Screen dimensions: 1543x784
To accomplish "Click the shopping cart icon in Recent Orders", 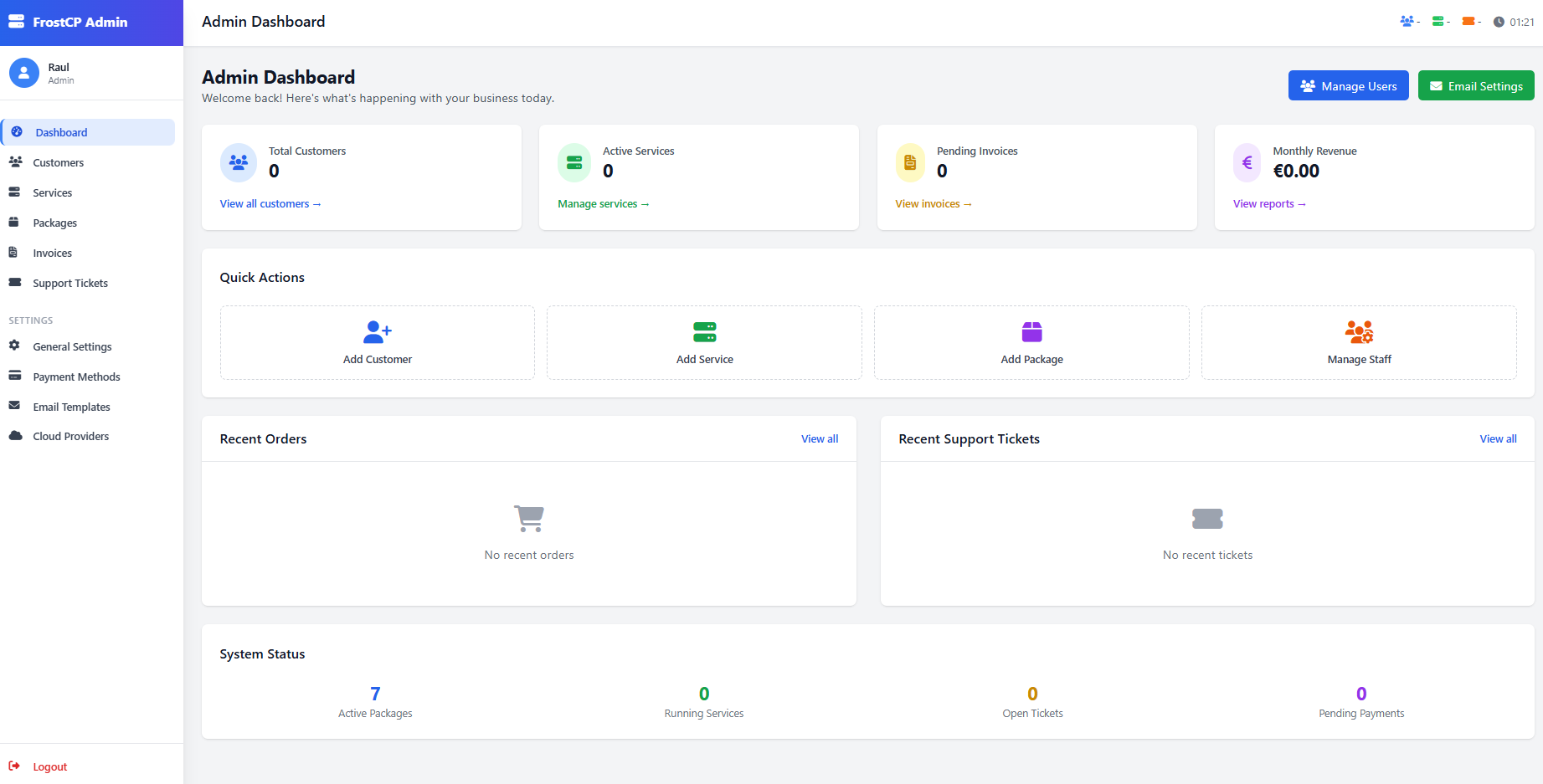I will point(529,519).
